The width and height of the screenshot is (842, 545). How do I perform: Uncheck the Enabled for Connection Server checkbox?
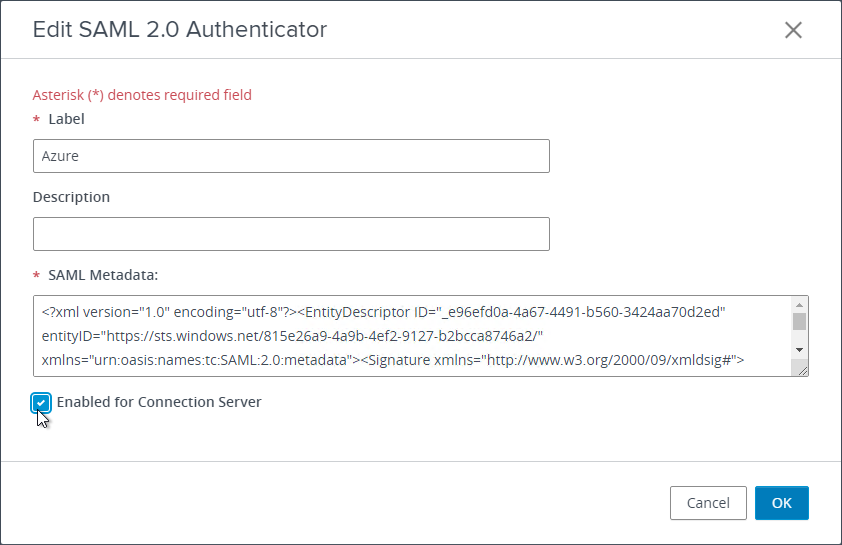coord(41,402)
